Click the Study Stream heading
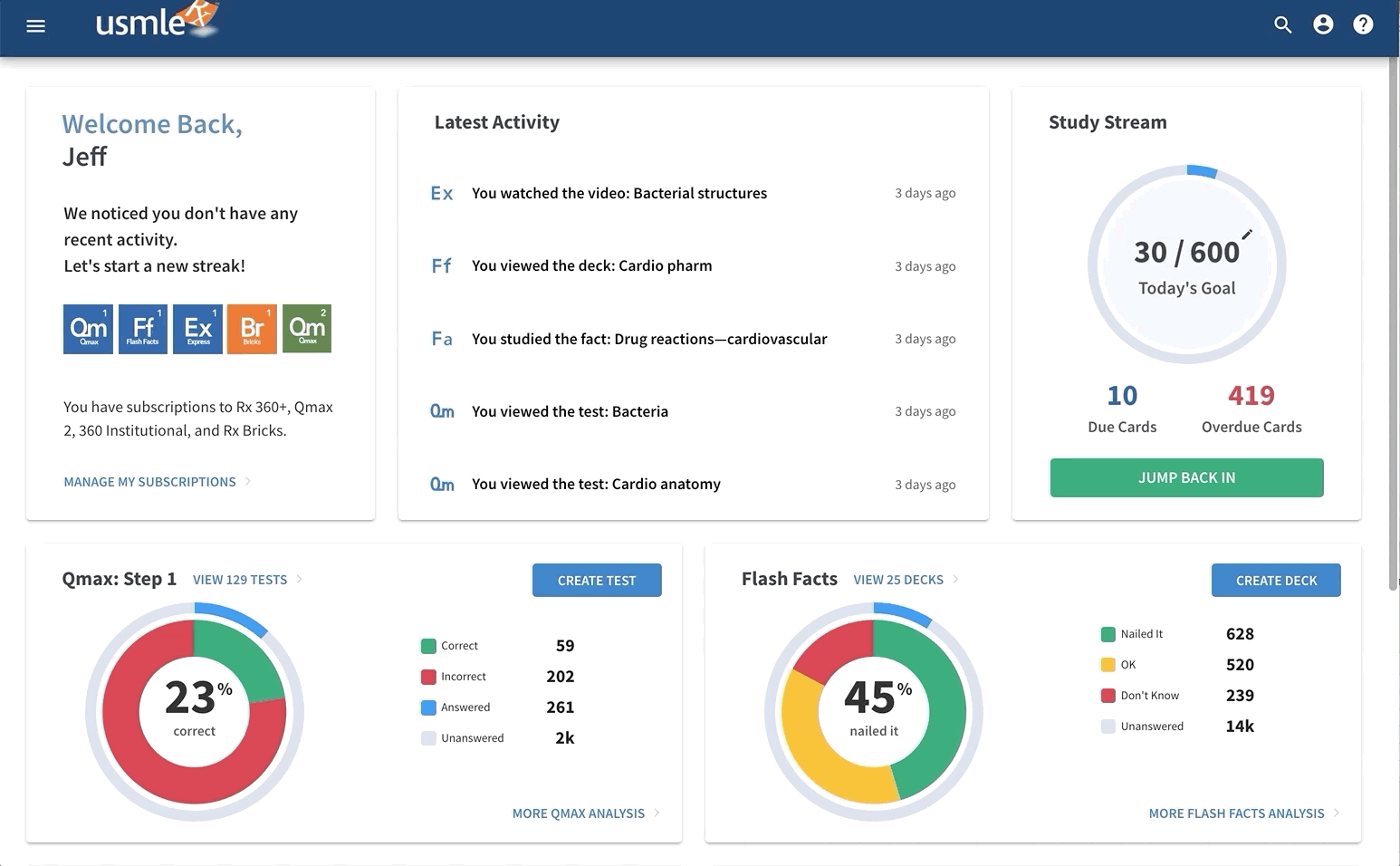This screenshot has height=866, width=1400. (x=1108, y=122)
